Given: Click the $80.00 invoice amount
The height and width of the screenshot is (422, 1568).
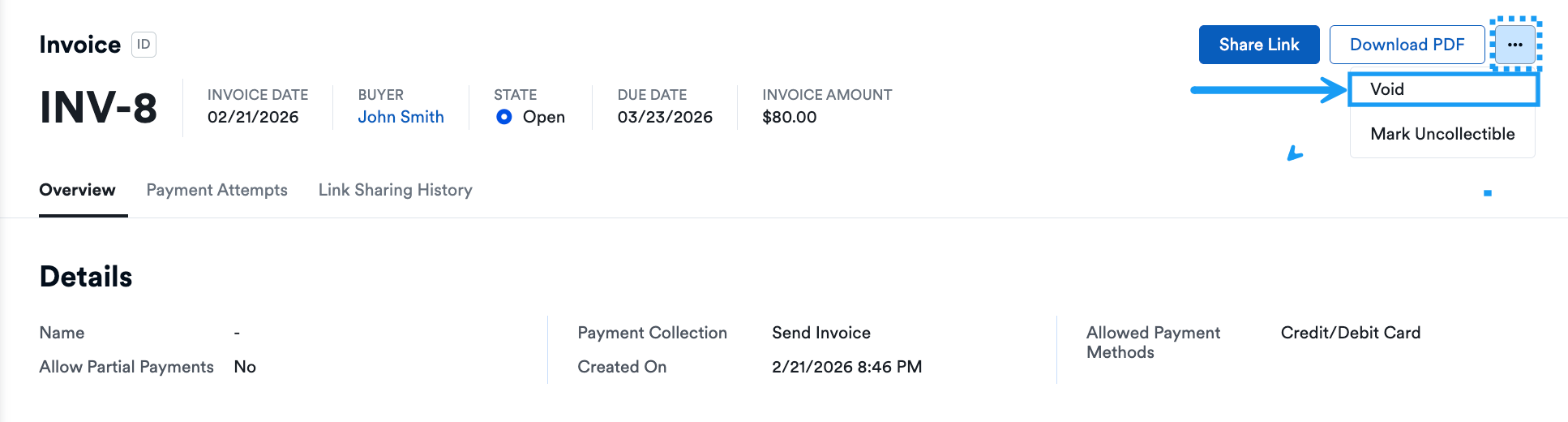Looking at the screenshot, I should coord(789,117).
